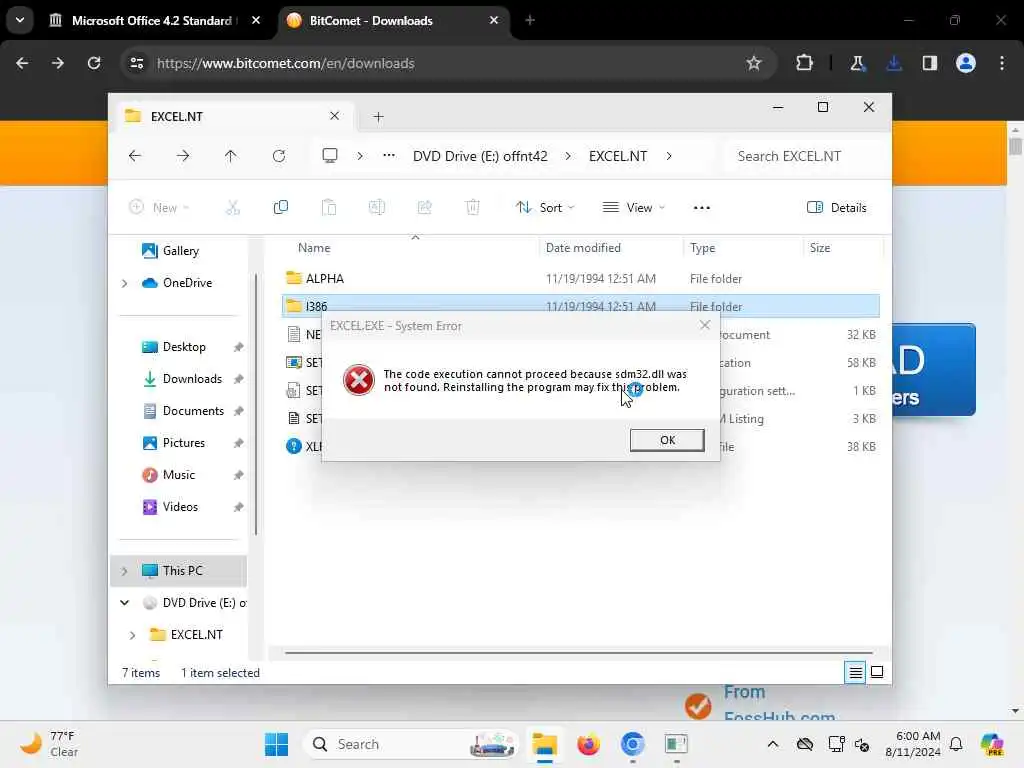Go up one folder level in Explorer
Screen dimensions: 1024x768
click(231, 156)
